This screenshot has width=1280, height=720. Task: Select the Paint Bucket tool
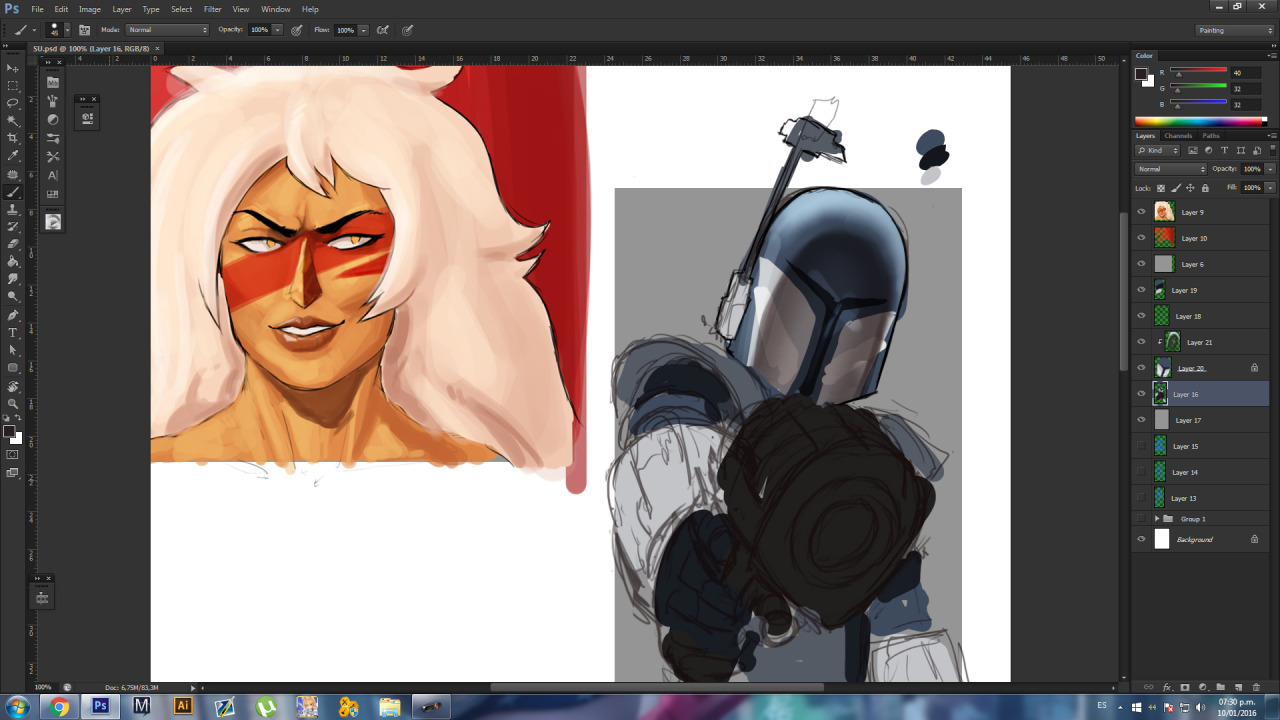pyautogui.click(x=13, y=261)
